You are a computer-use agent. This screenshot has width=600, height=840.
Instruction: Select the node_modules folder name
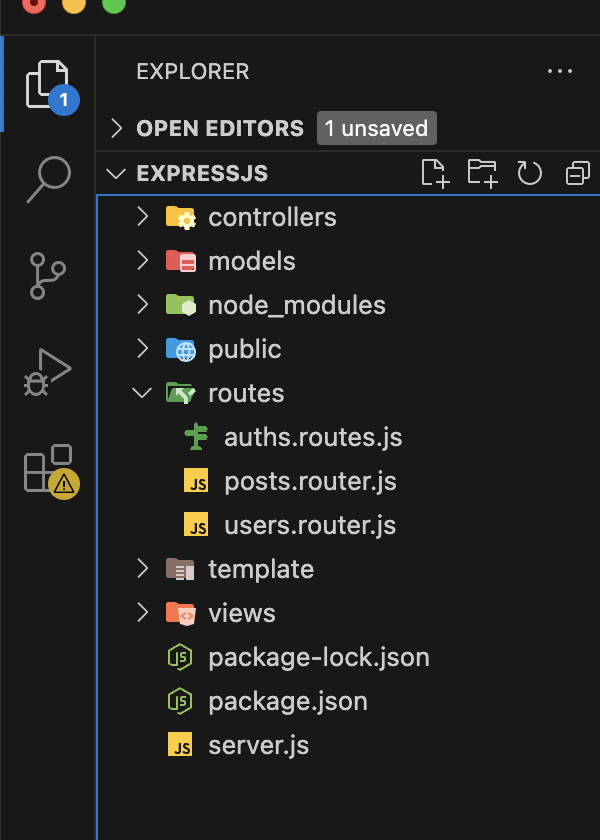click(297, 306)
